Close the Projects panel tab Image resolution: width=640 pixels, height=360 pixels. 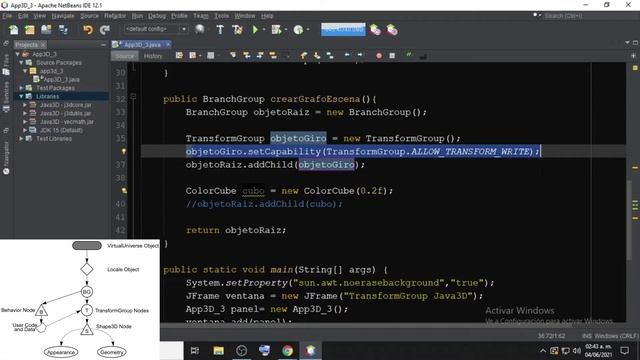(43, 44)
